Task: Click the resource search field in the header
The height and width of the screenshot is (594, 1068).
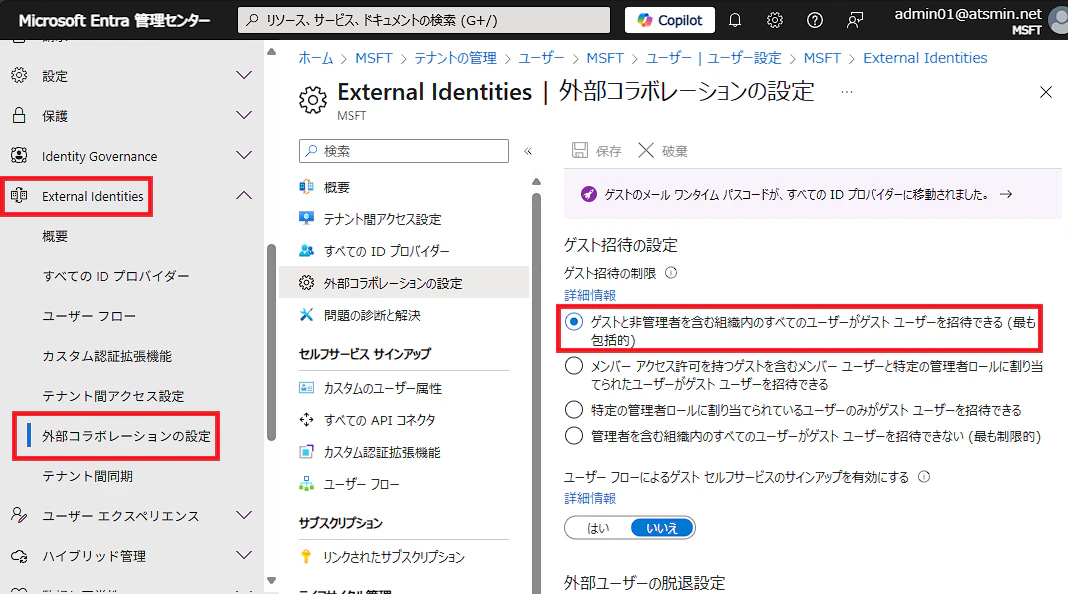Action: click(x=424, y=20)
